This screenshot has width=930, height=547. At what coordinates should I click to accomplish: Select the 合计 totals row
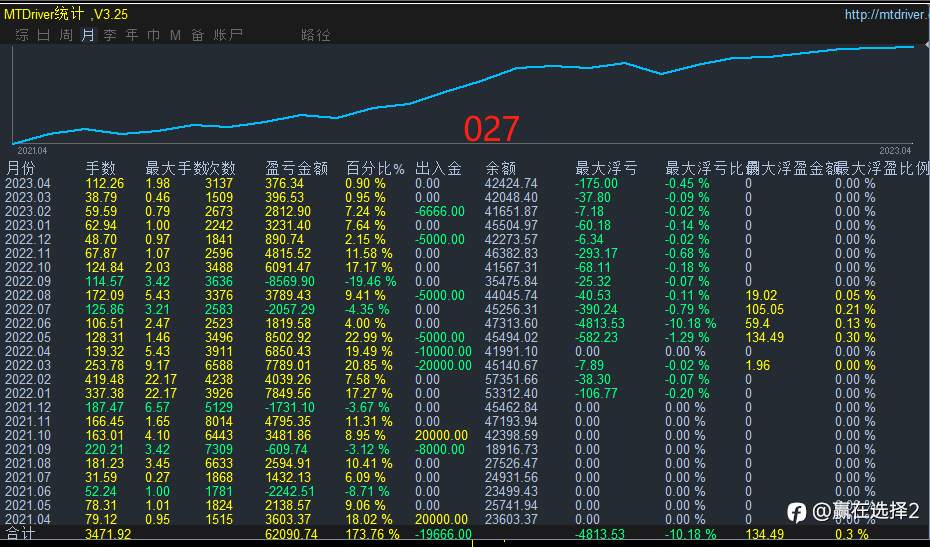point(21,535)
